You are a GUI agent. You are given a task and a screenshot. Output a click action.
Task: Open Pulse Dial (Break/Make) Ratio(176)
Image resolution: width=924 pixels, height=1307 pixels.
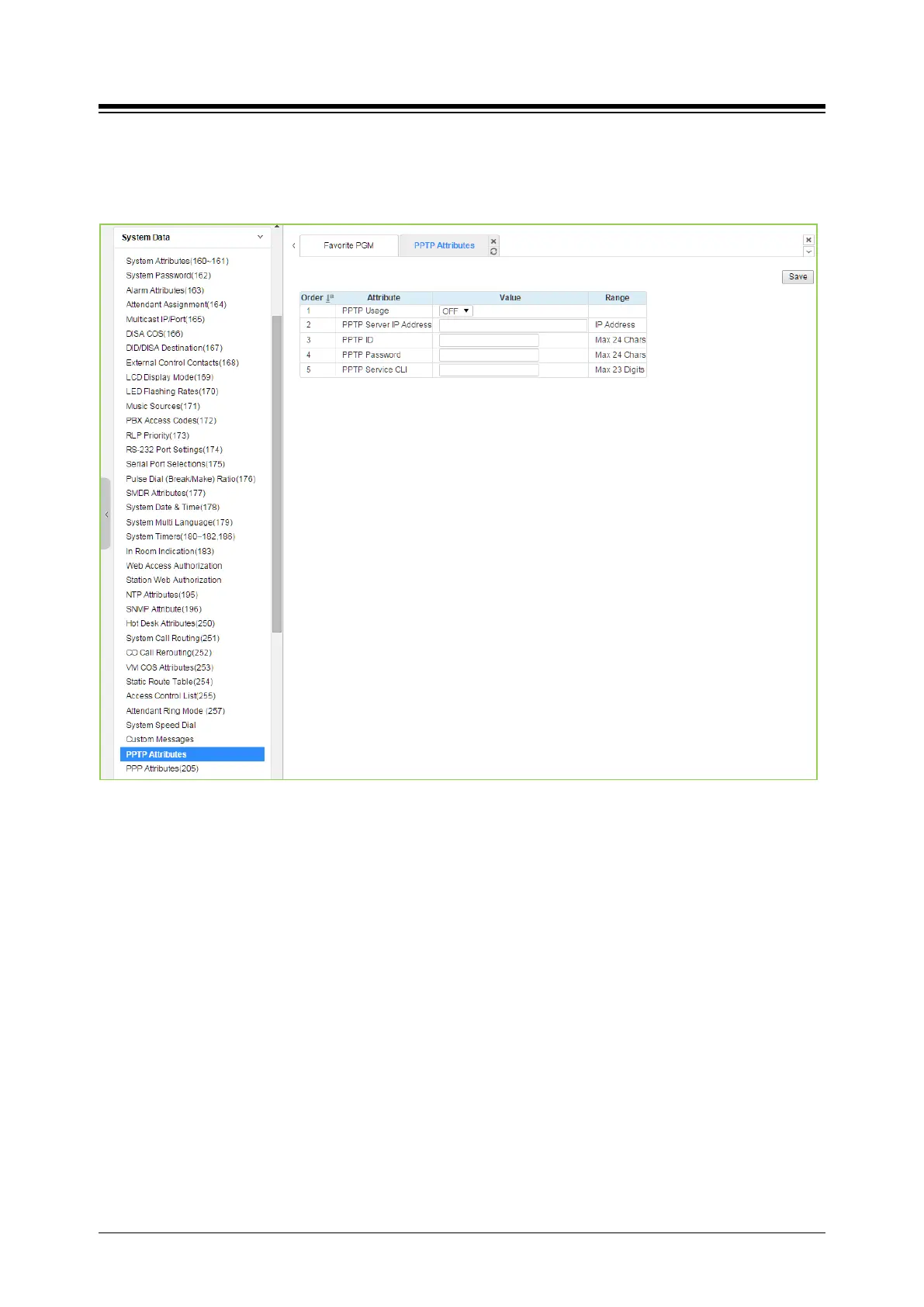click(x=191, y=479)
